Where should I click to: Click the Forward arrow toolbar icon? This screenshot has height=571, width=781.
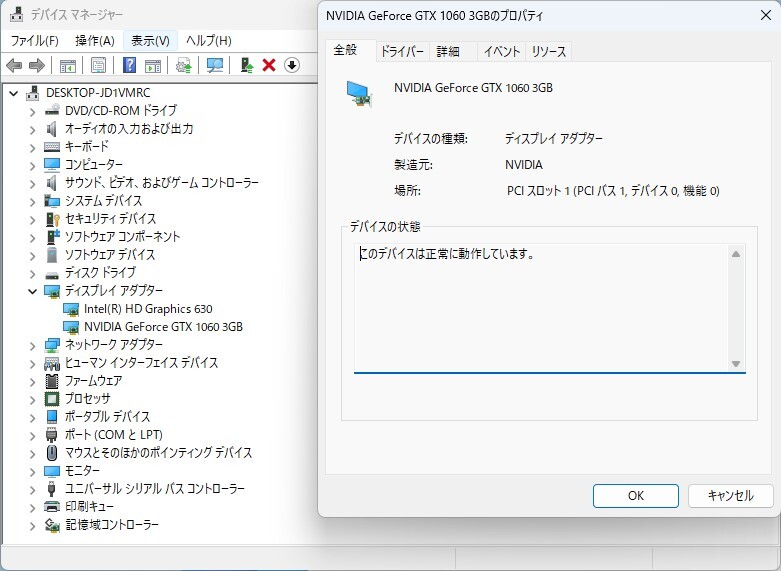click(x=37, y=65)
